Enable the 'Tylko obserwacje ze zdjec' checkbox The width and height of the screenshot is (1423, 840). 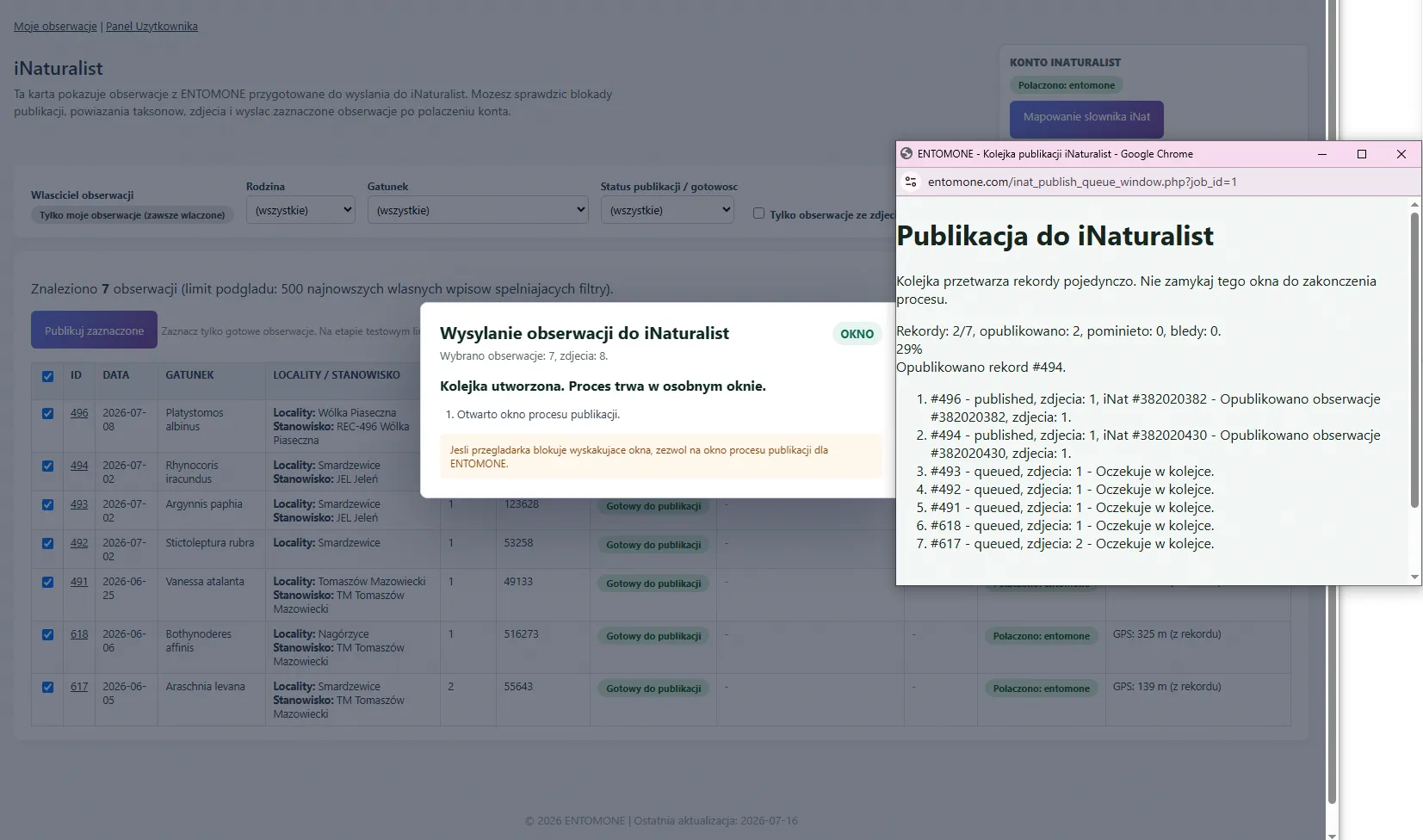tap(758, 213)
